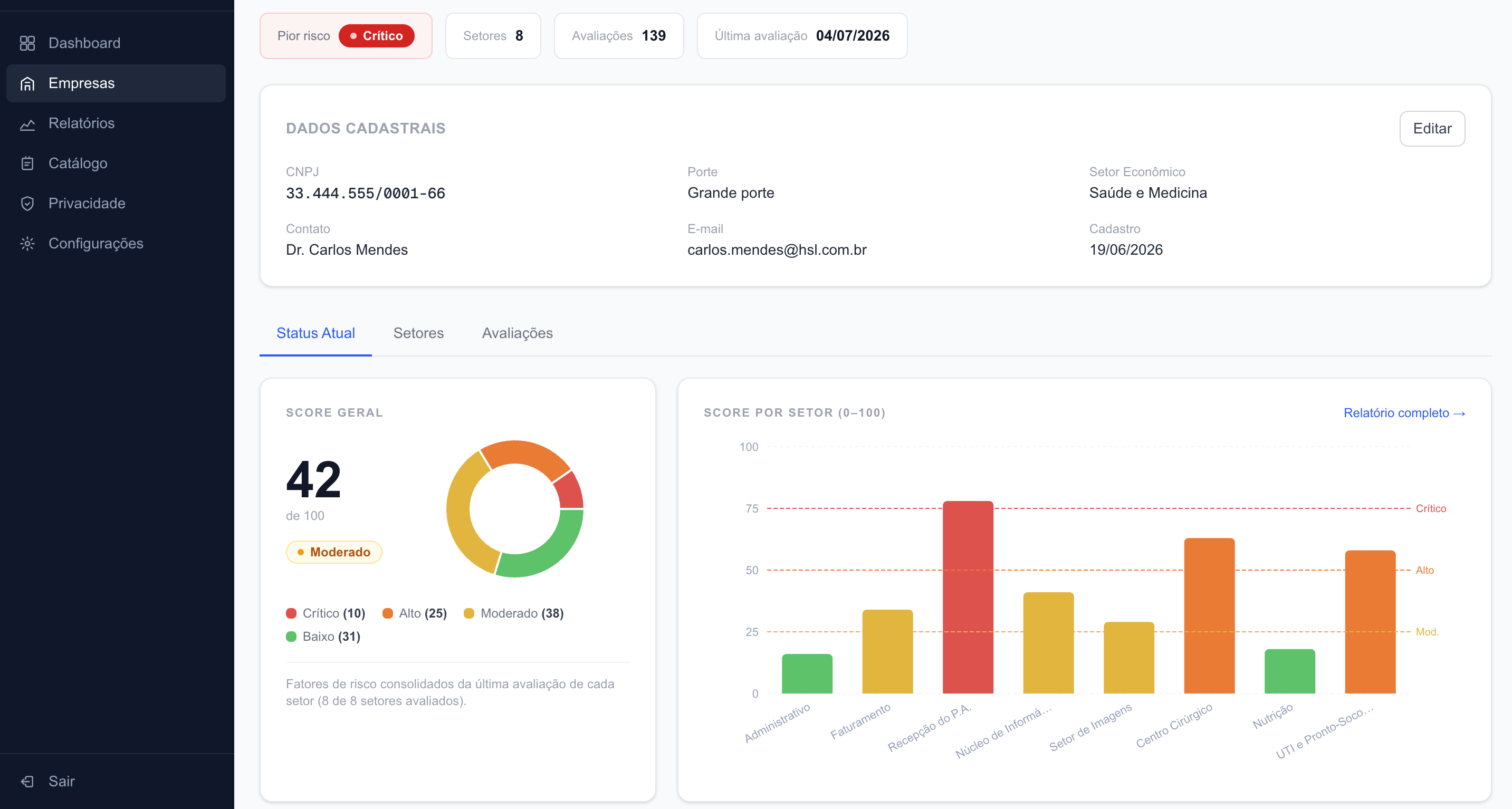This screenshot has width=1512, height=809.
Task: Click the Empresas building icon
Action: (x=27, y=83)
